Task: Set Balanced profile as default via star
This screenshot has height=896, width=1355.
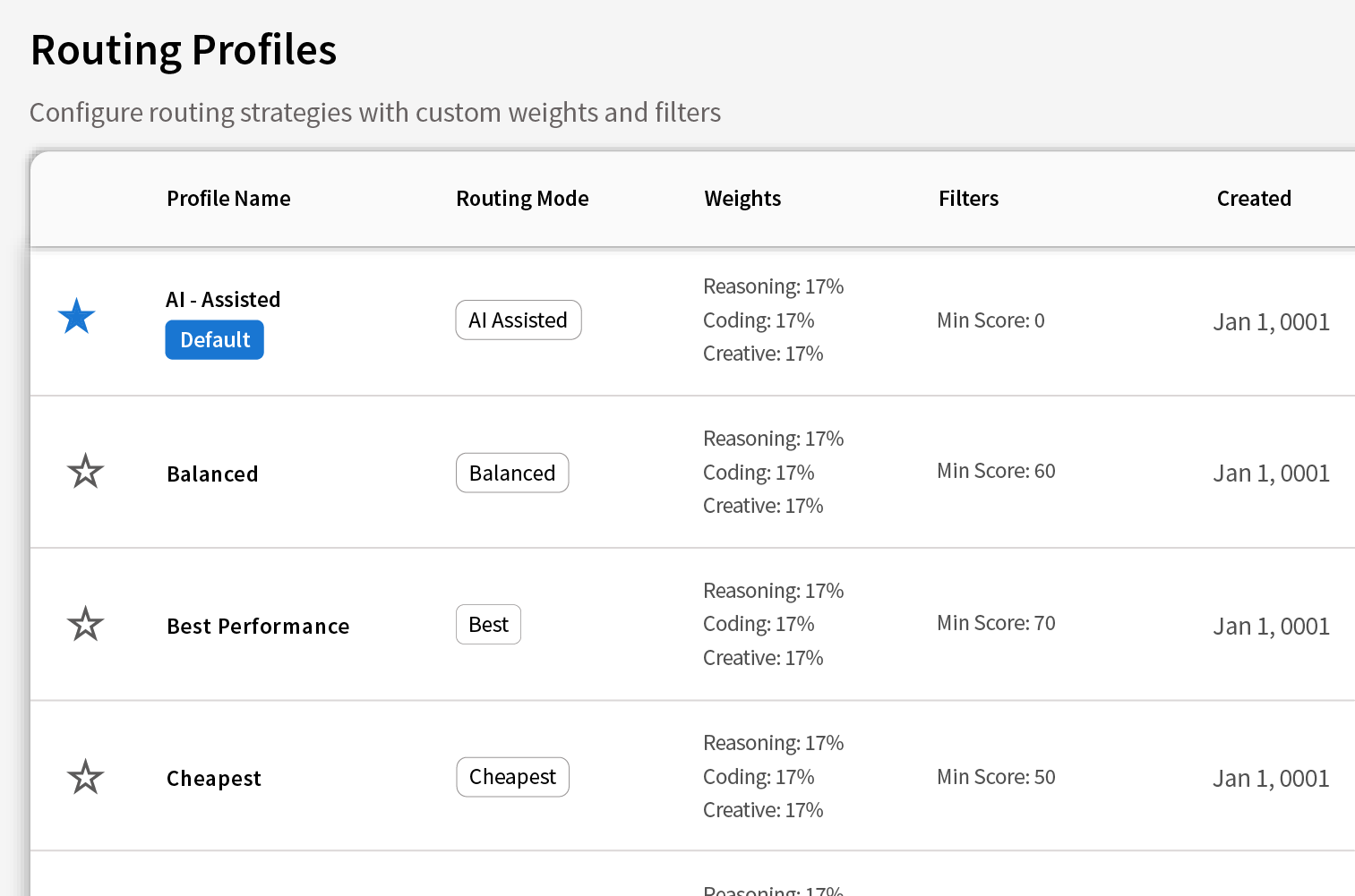Action: 86,472
